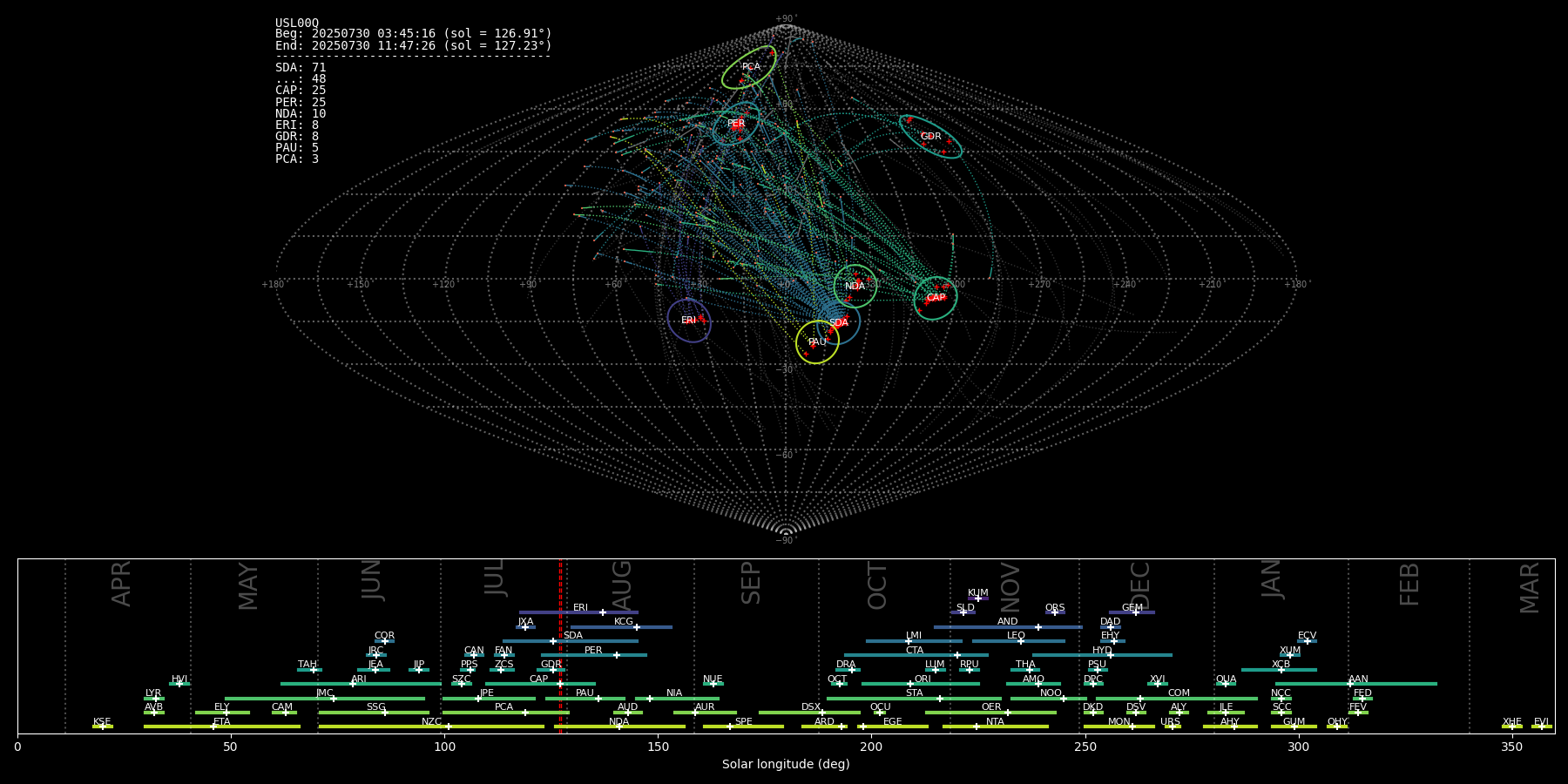This screenshot has width=1568, height=784.
Task: Click the 'ERI: 8' count entry
Action: pos(297,125)
